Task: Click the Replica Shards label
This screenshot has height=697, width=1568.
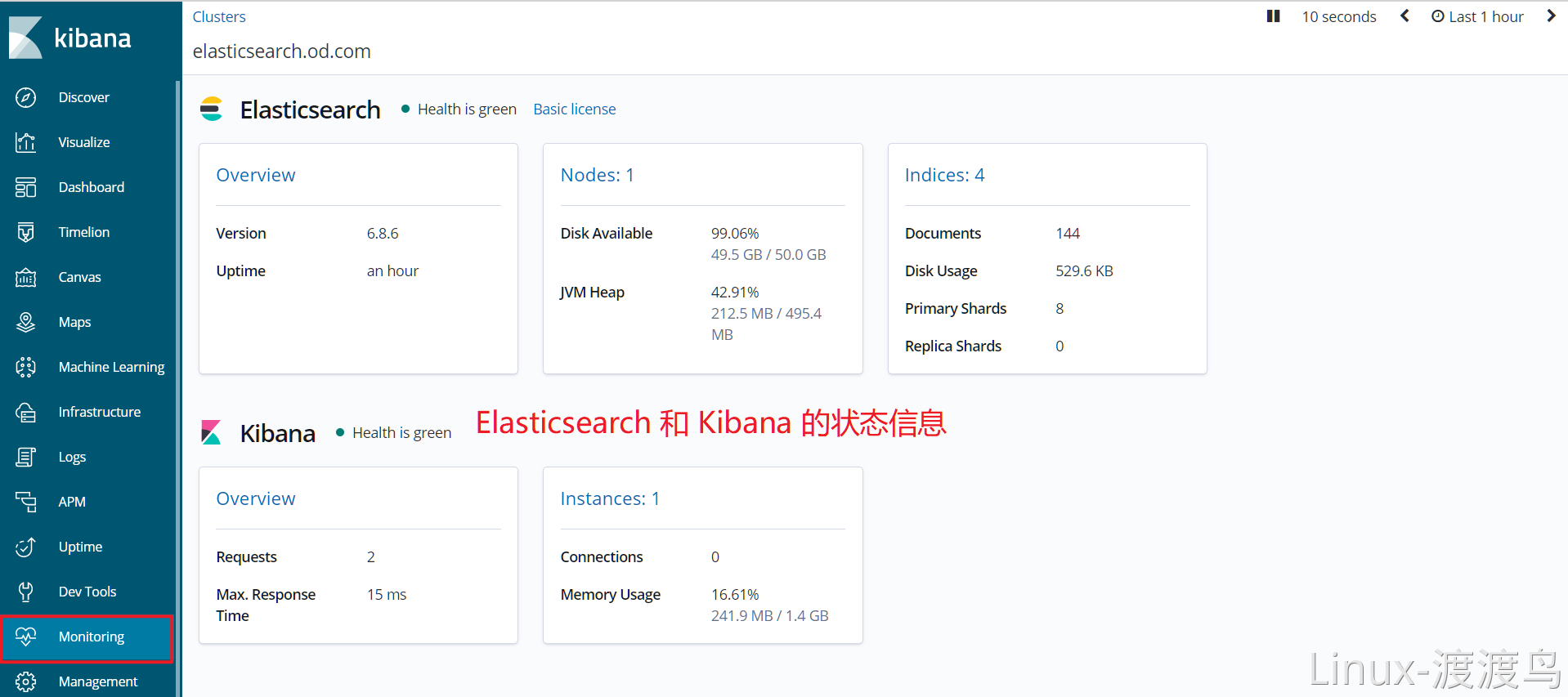Action: (x=953, y=346)
